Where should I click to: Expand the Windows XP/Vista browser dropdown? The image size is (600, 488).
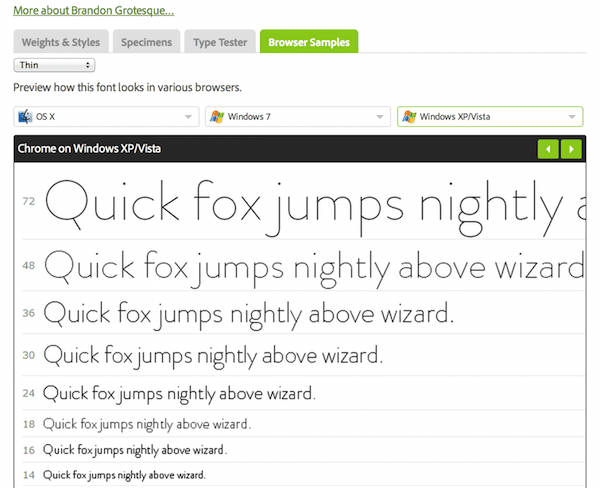tap(490, 116)
